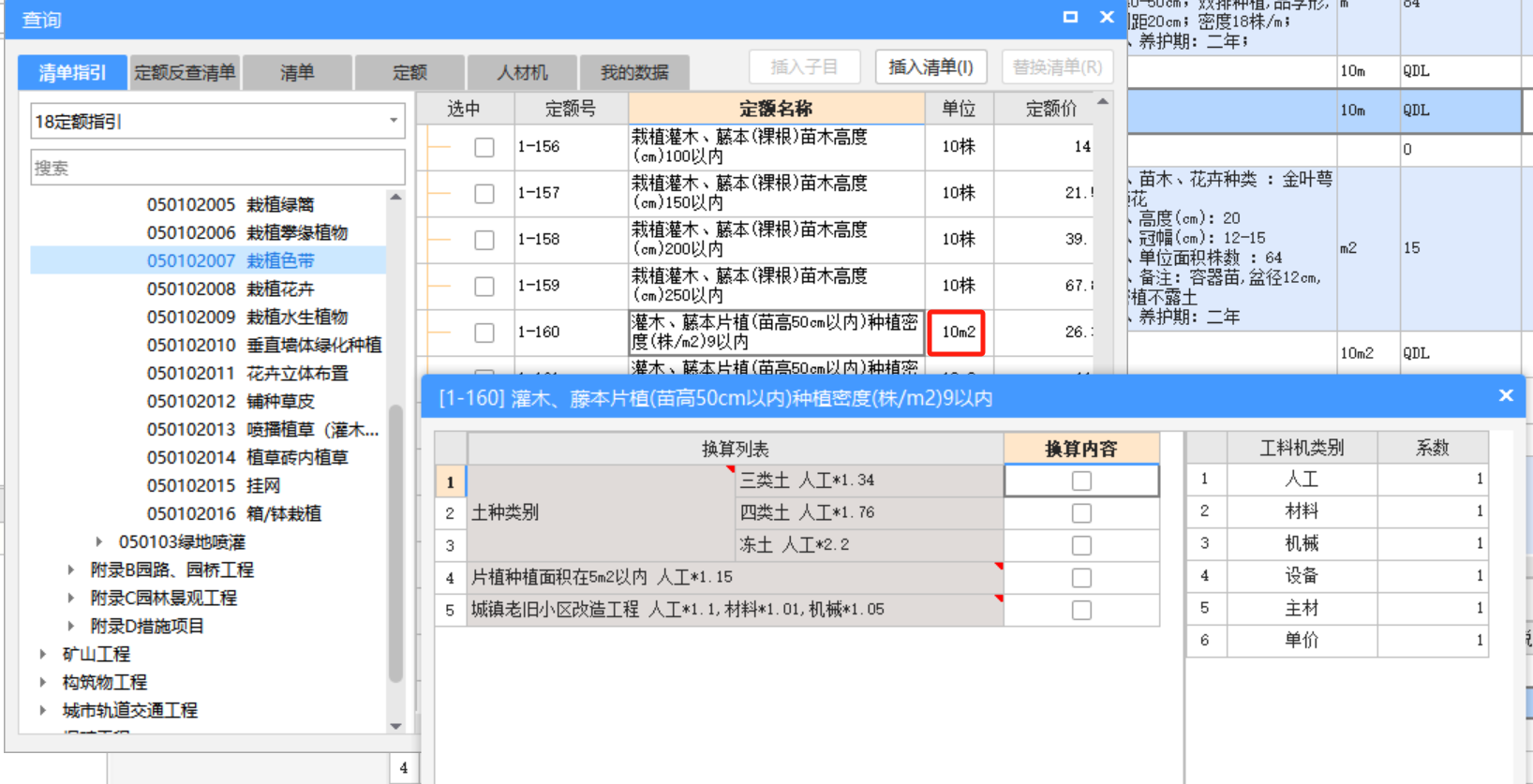Select 050102012 铺种草皮 tree item
Image resolution: width=1533 pixels, height=784 pixels.
(x=231, y=401)
